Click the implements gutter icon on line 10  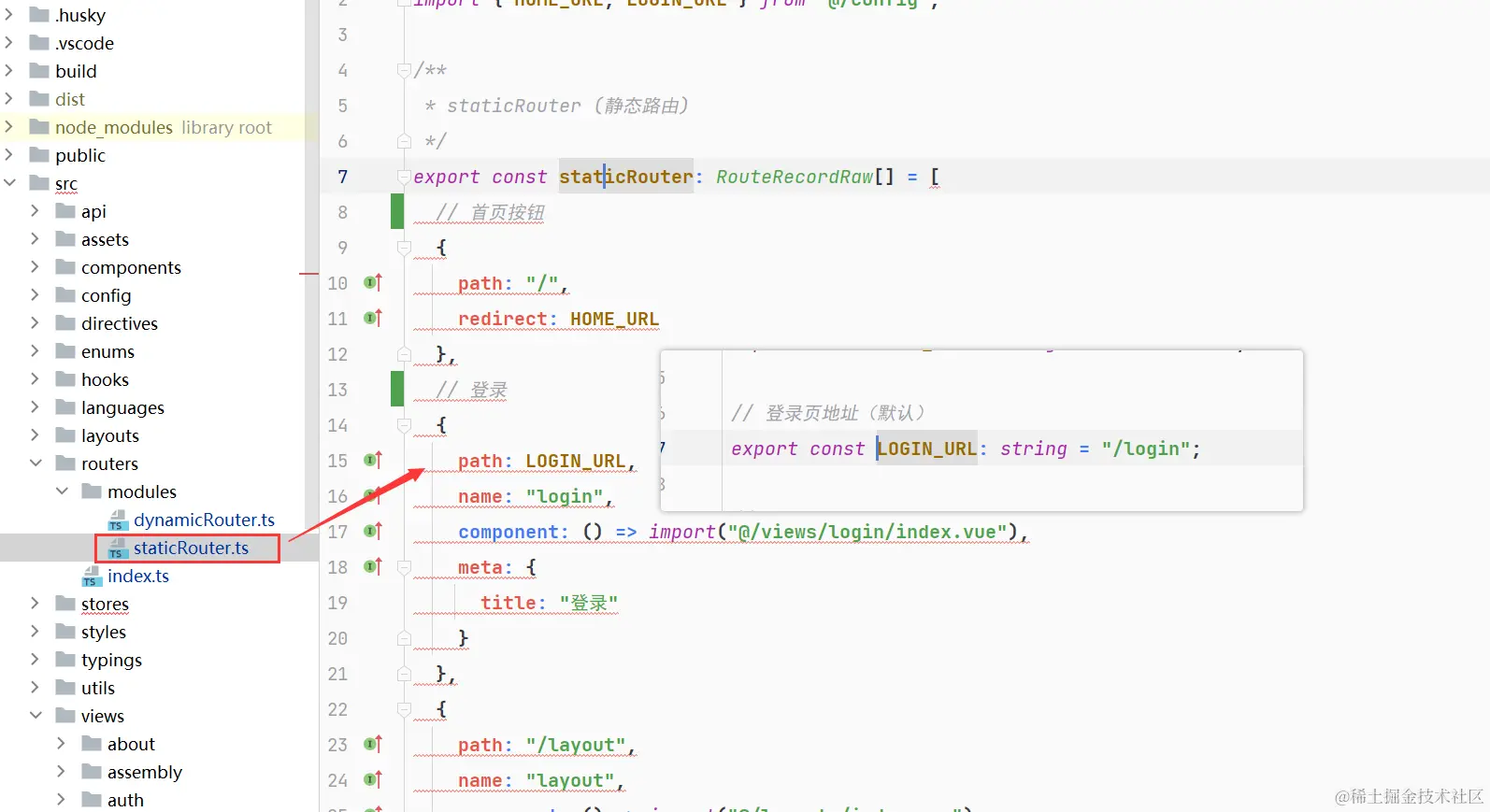pos(373,282)
